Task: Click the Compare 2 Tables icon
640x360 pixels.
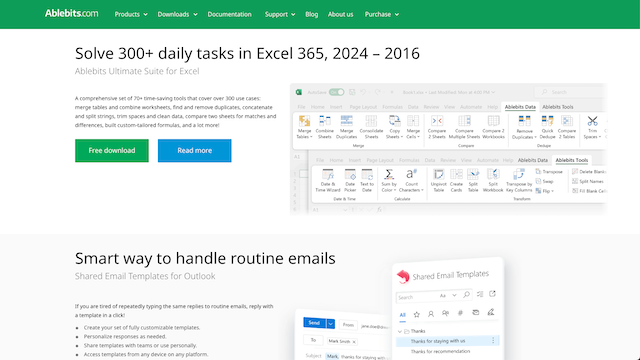Action: coord(567,121)
